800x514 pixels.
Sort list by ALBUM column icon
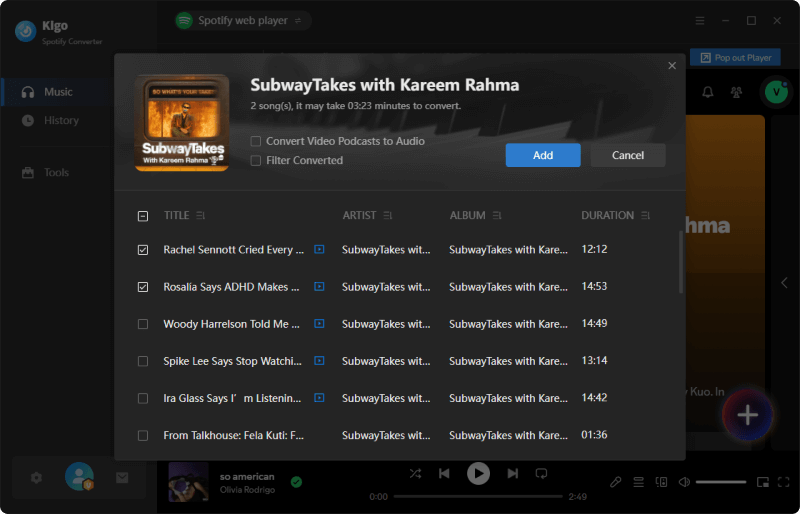point(497,216)
